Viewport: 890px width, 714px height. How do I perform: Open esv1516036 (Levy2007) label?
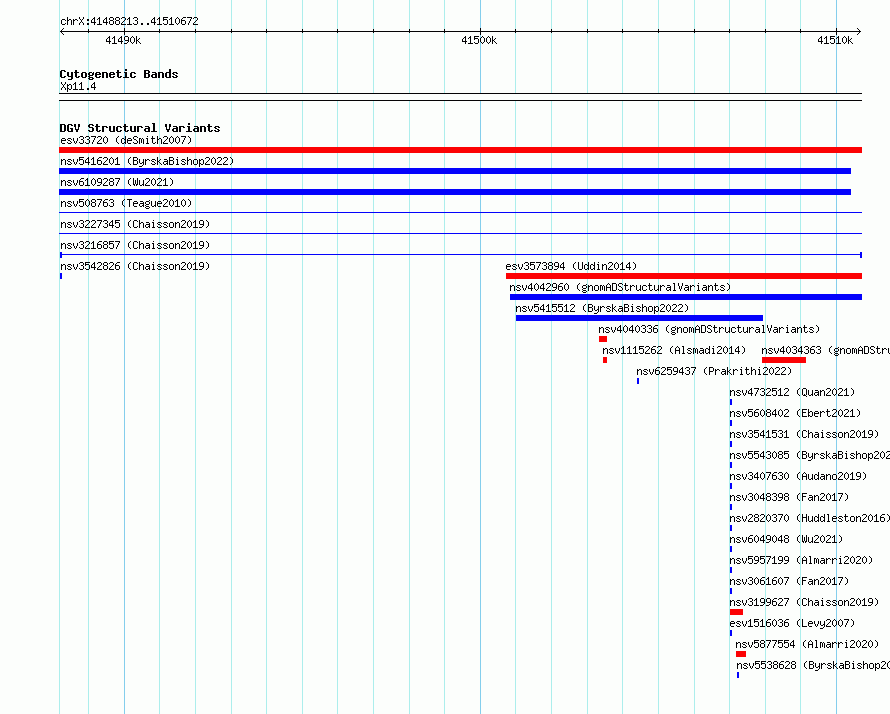[792, 623]
